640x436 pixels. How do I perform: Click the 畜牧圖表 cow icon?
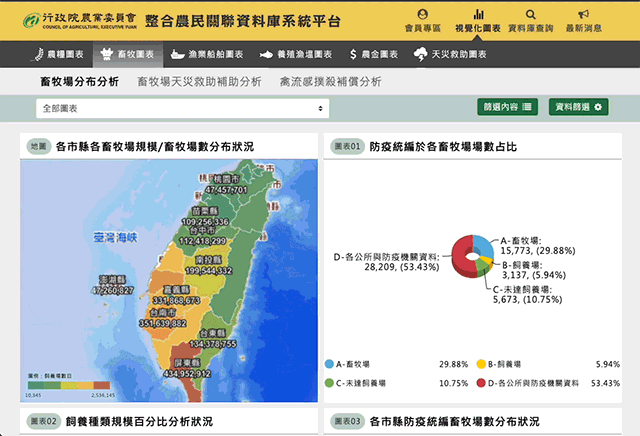(x=107, y=54)
